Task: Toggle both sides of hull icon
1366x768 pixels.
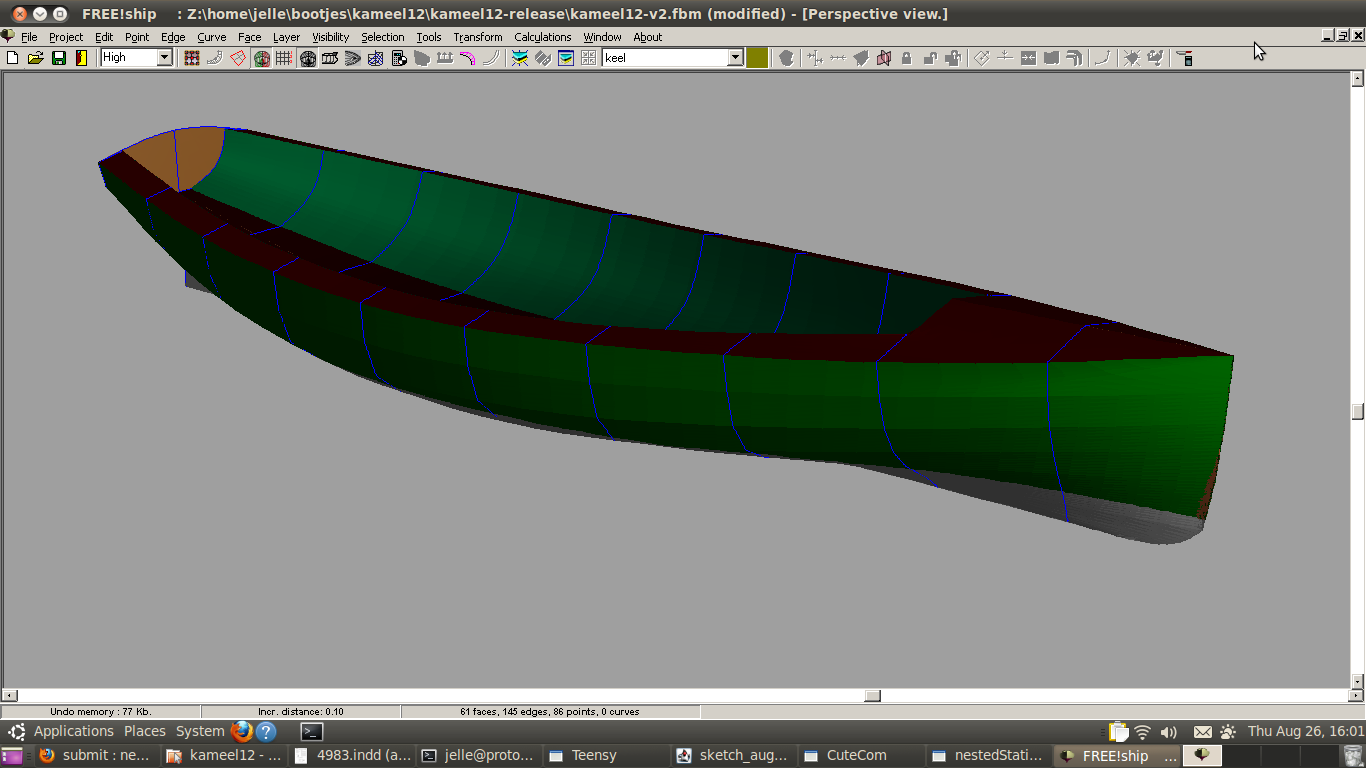Action: click(x=262, y=58)
